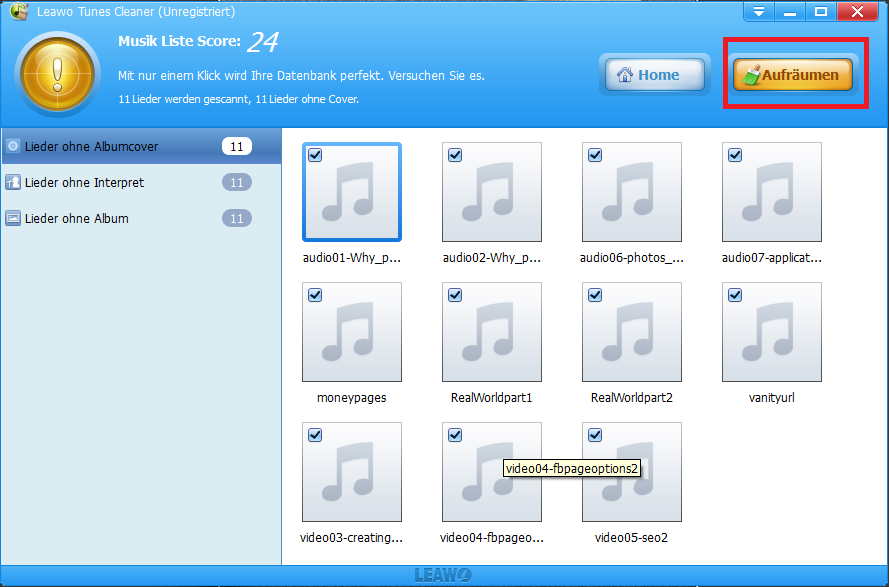Open the title bar dropdown menu arrow
This screenshot has height=587, width=889.
point(759,11)
